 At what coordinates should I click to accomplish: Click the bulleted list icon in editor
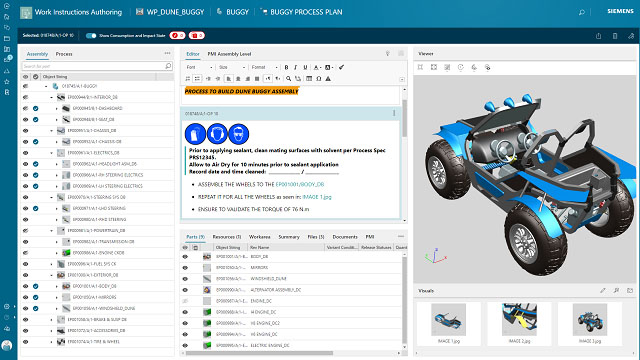197,79
